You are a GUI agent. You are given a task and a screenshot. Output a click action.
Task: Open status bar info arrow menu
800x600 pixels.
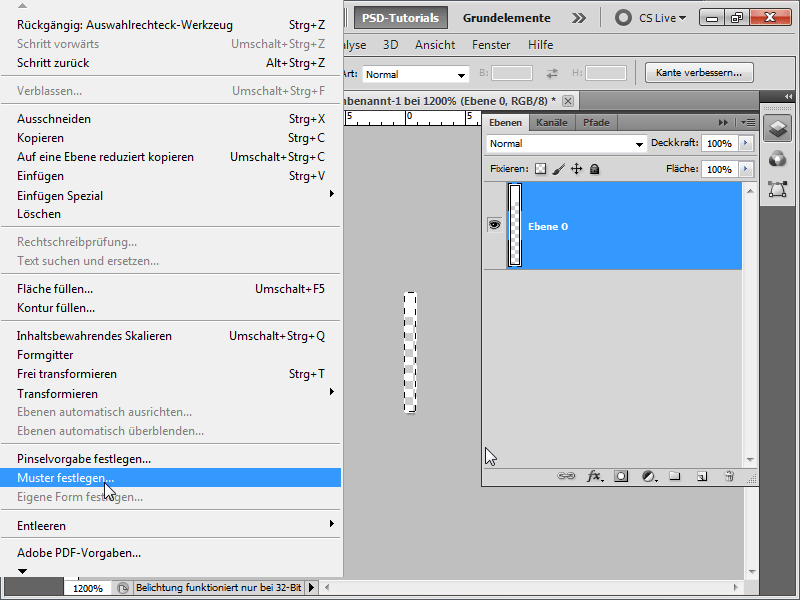(311, 588)
